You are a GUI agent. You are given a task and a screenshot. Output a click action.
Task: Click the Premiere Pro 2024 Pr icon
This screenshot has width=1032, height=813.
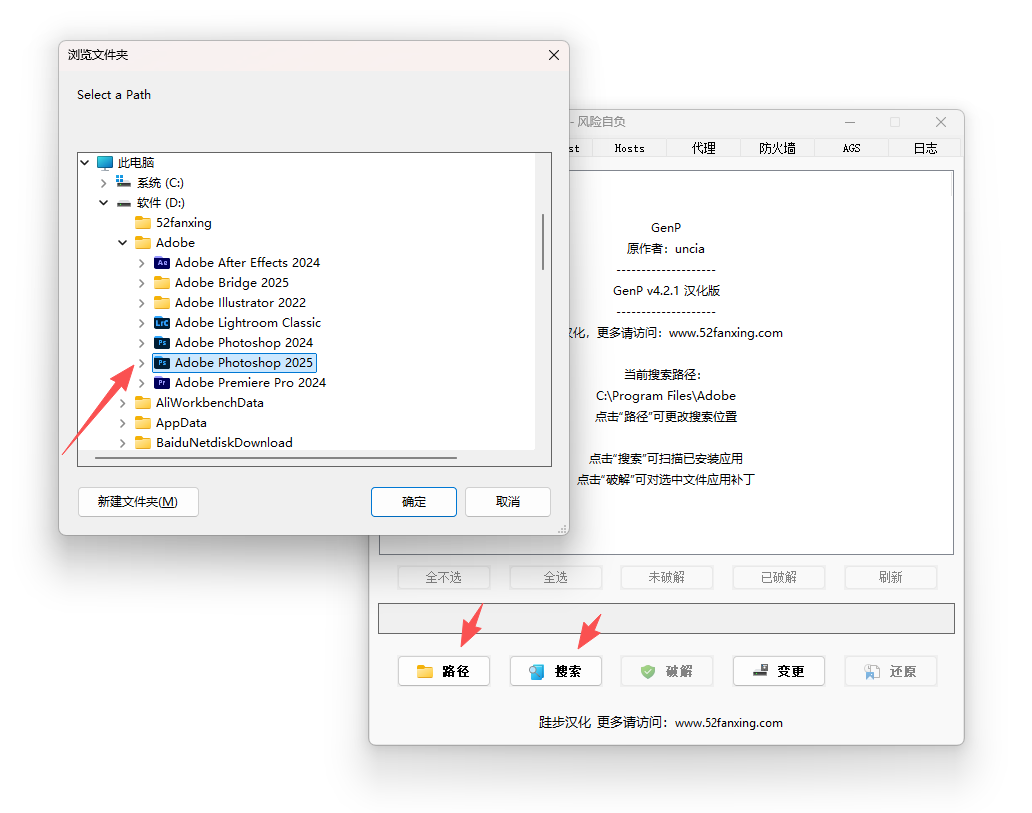click(x=162, y=382)
